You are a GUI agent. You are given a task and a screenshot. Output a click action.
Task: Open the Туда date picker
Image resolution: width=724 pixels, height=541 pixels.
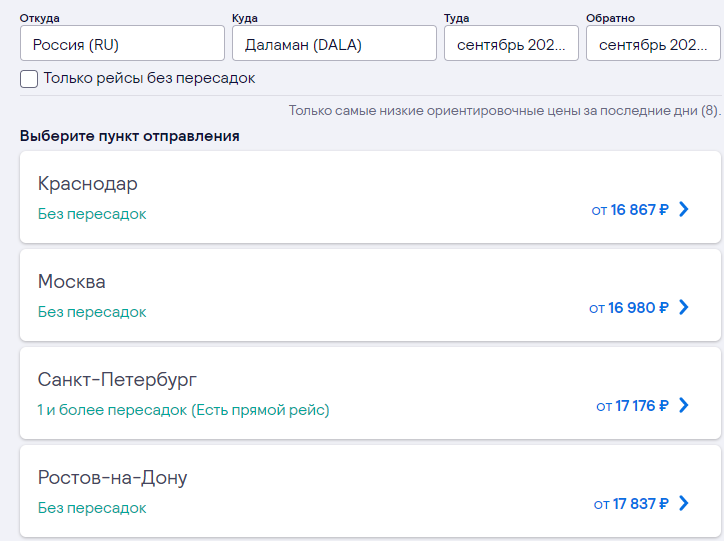(x=511, y=43)
